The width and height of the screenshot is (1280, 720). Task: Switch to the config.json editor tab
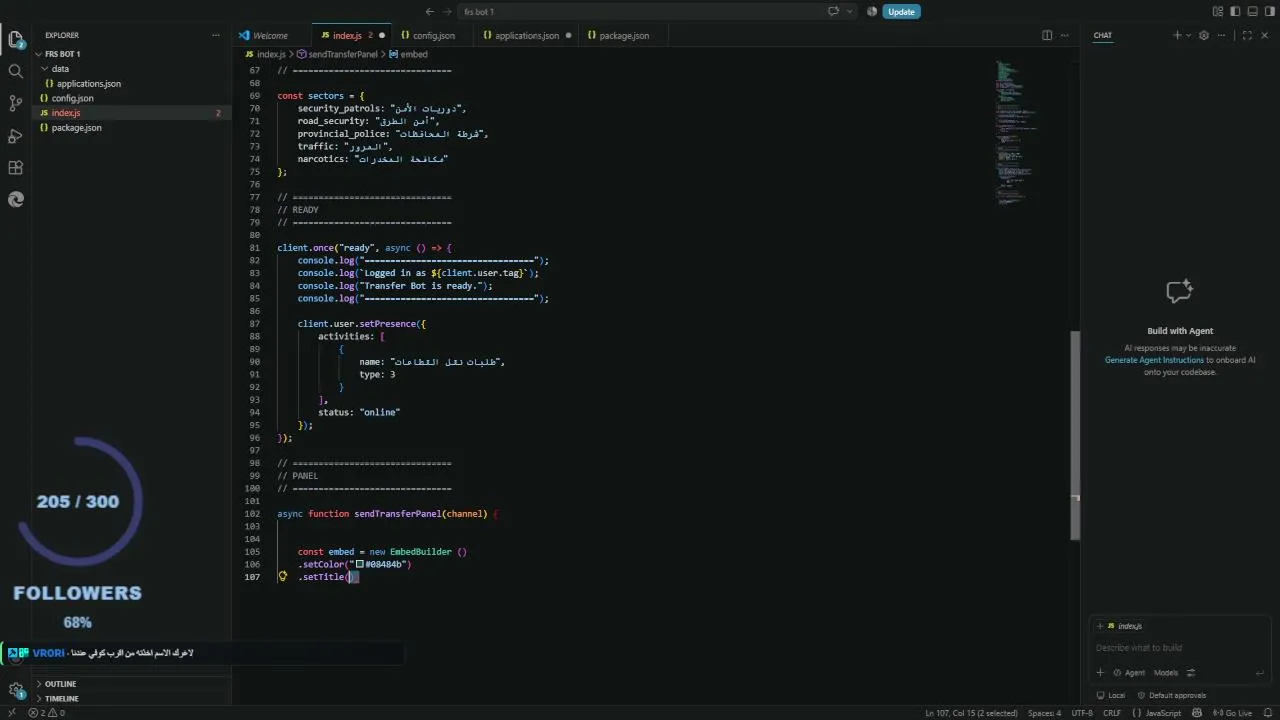433,35
